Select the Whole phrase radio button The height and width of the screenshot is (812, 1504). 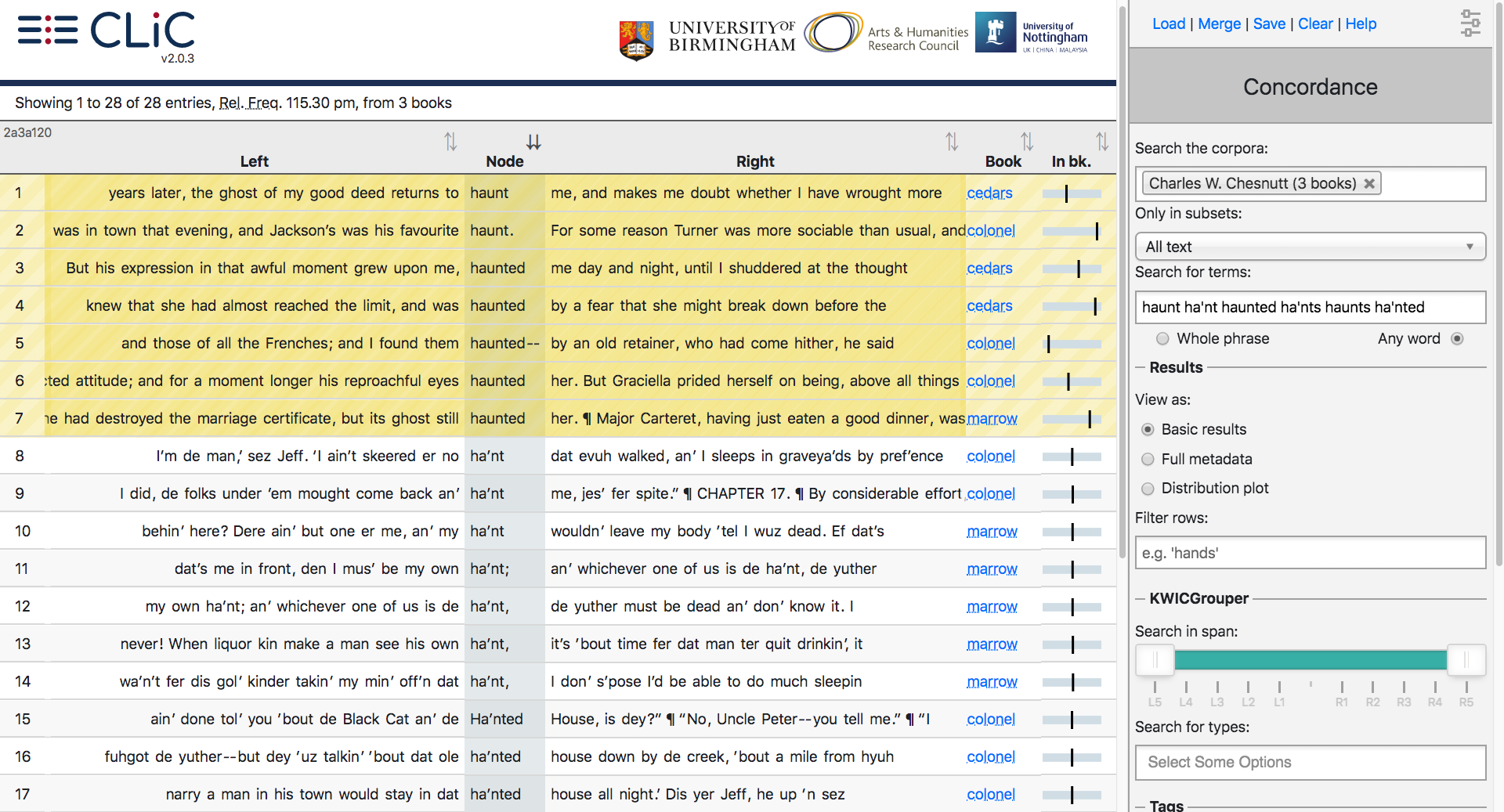[x=1162, y=339]
